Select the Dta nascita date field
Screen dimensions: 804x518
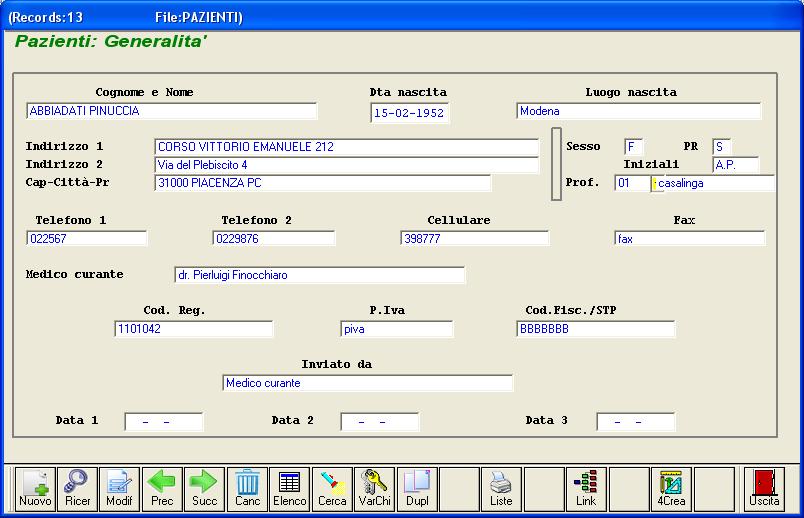pyautogui.click(x=409, y=113)
